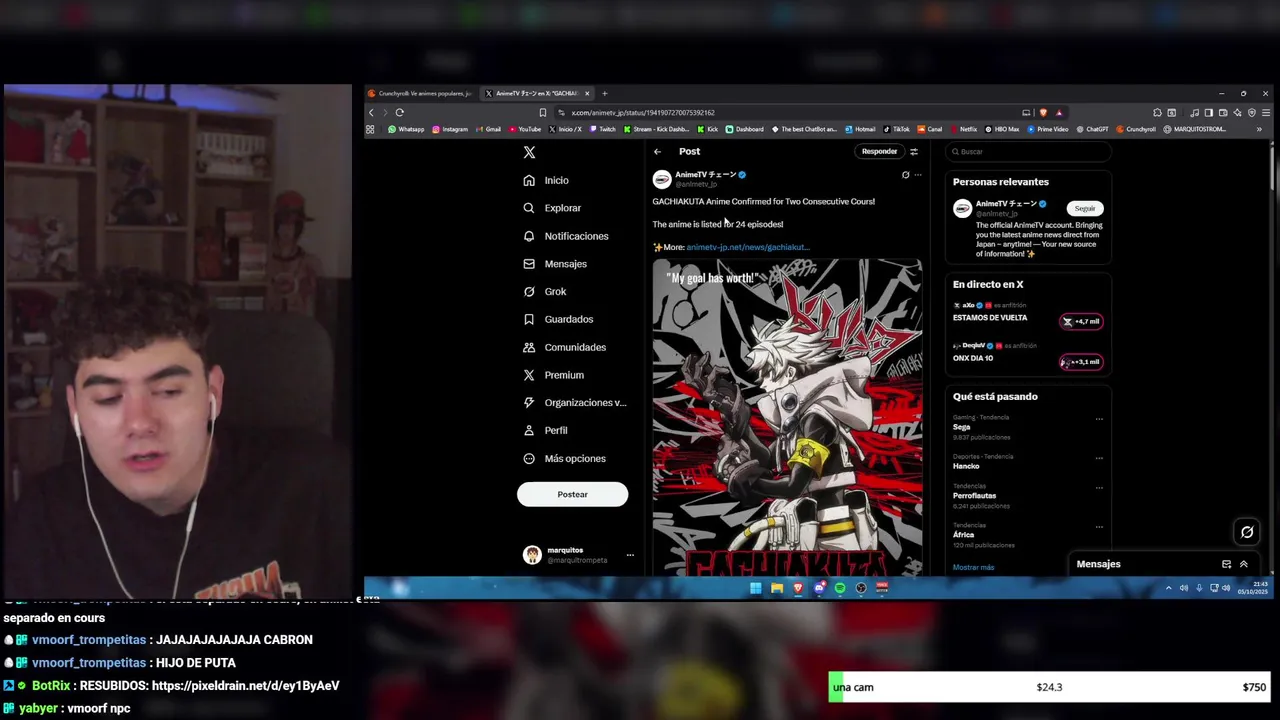Open Guardados bookmarks
The width and height of the screenshot is (1280, 720).
click(558, 319)
